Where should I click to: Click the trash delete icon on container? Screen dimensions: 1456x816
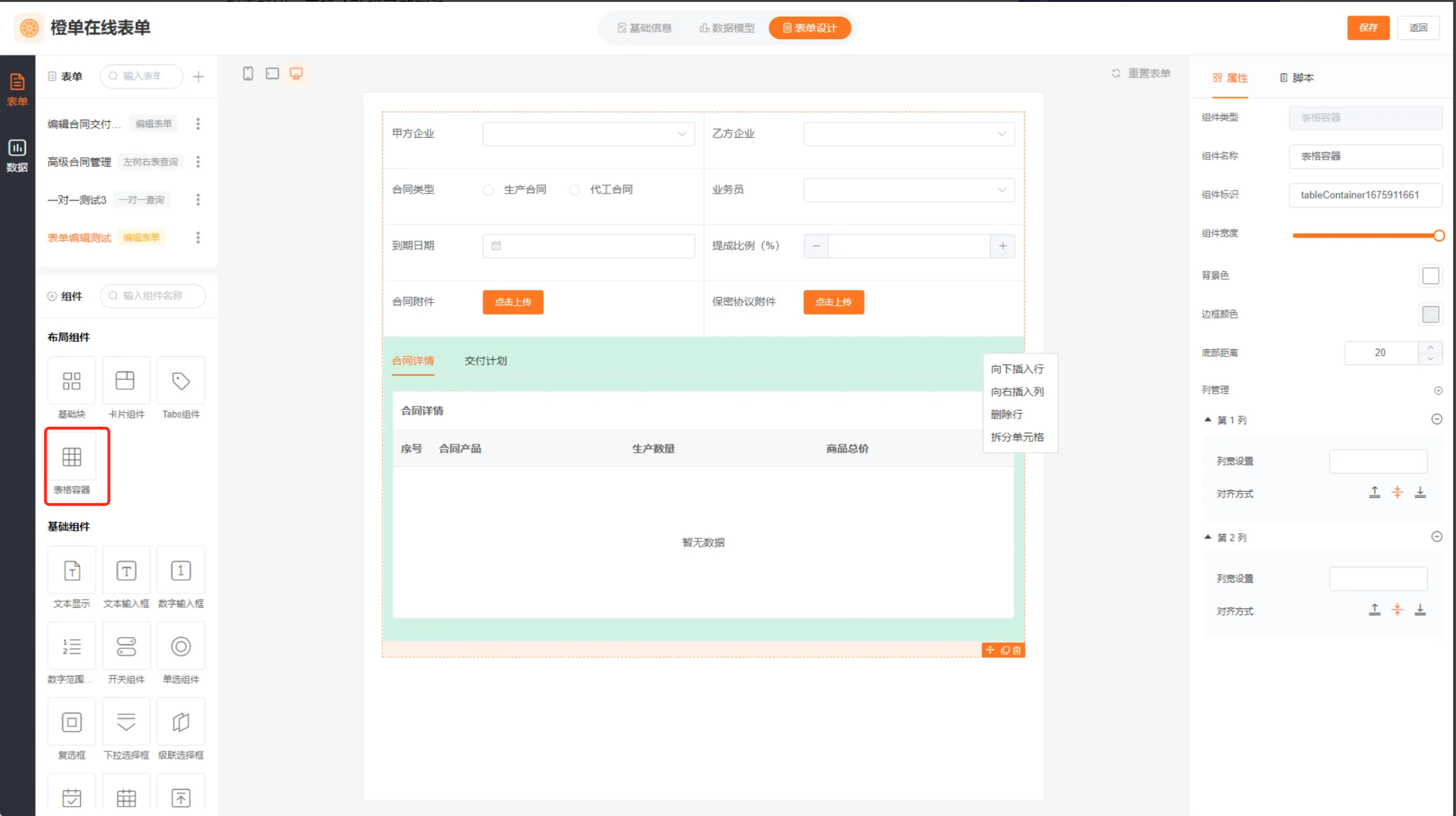pyautogui.click(x=1017, y=651)
